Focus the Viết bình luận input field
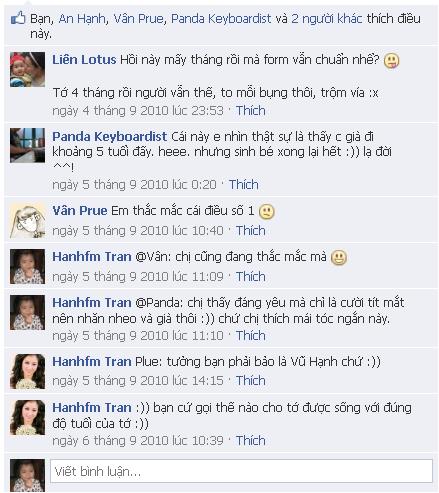 (x=241, y=471)
